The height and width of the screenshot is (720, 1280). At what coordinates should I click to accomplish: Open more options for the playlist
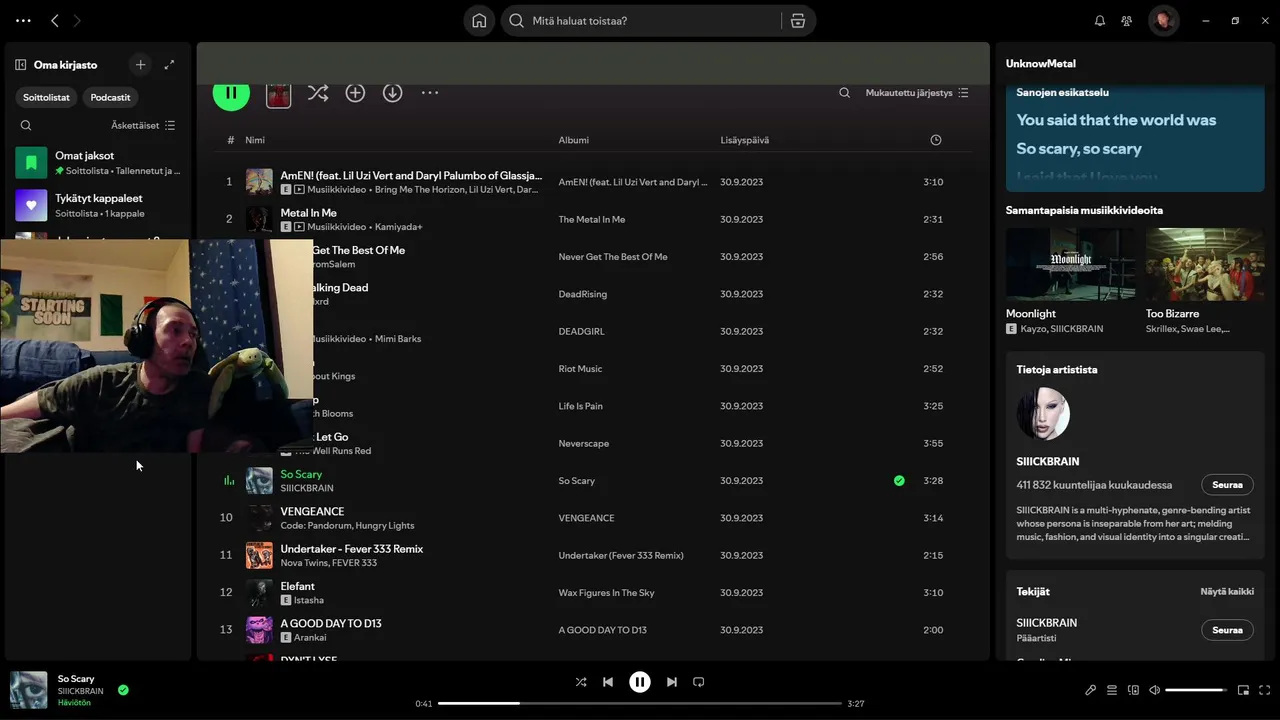pyautogui.click(x=430, y=92)
